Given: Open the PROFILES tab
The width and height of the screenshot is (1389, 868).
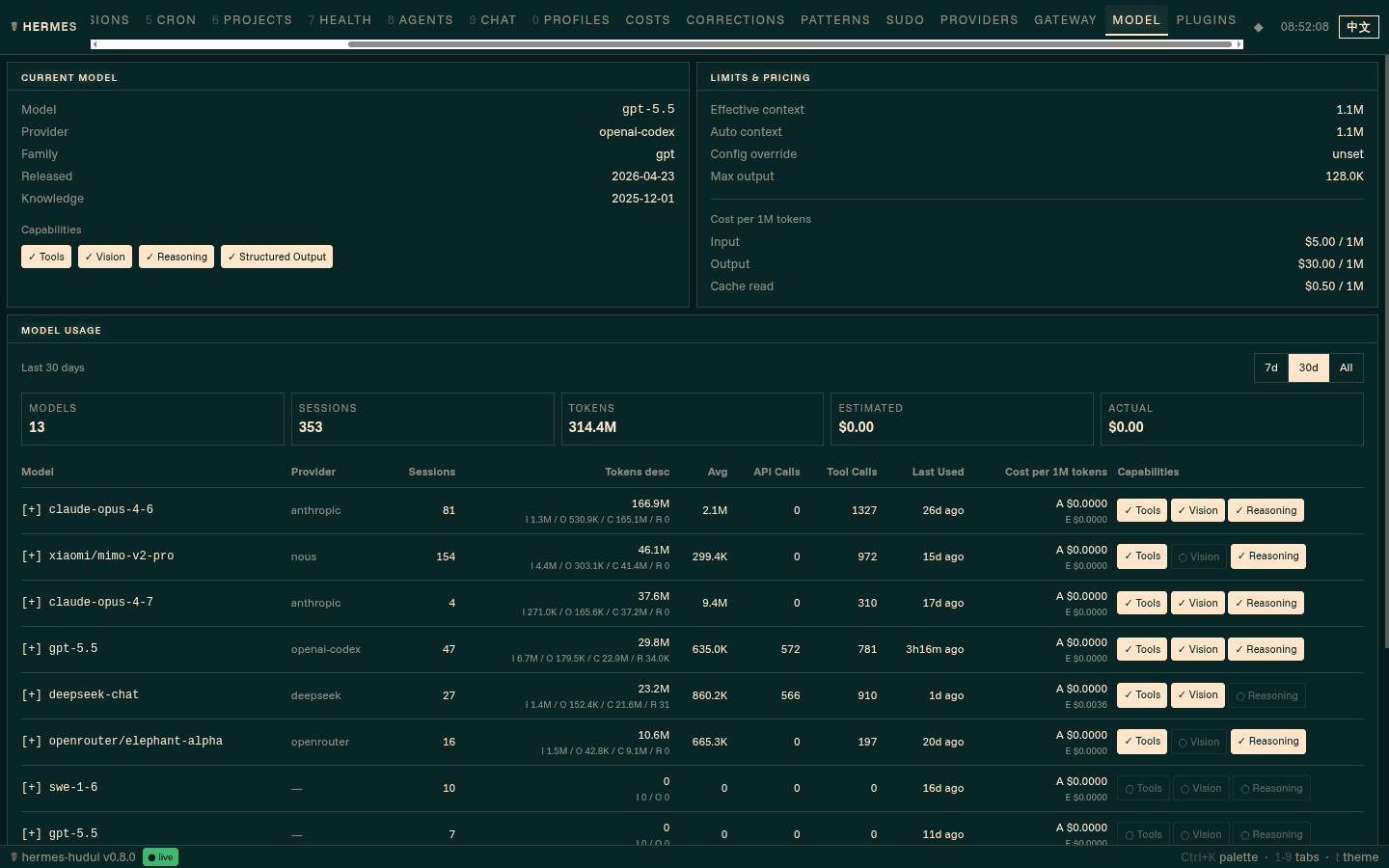Looking at the screenshot, I should (571, 20).
